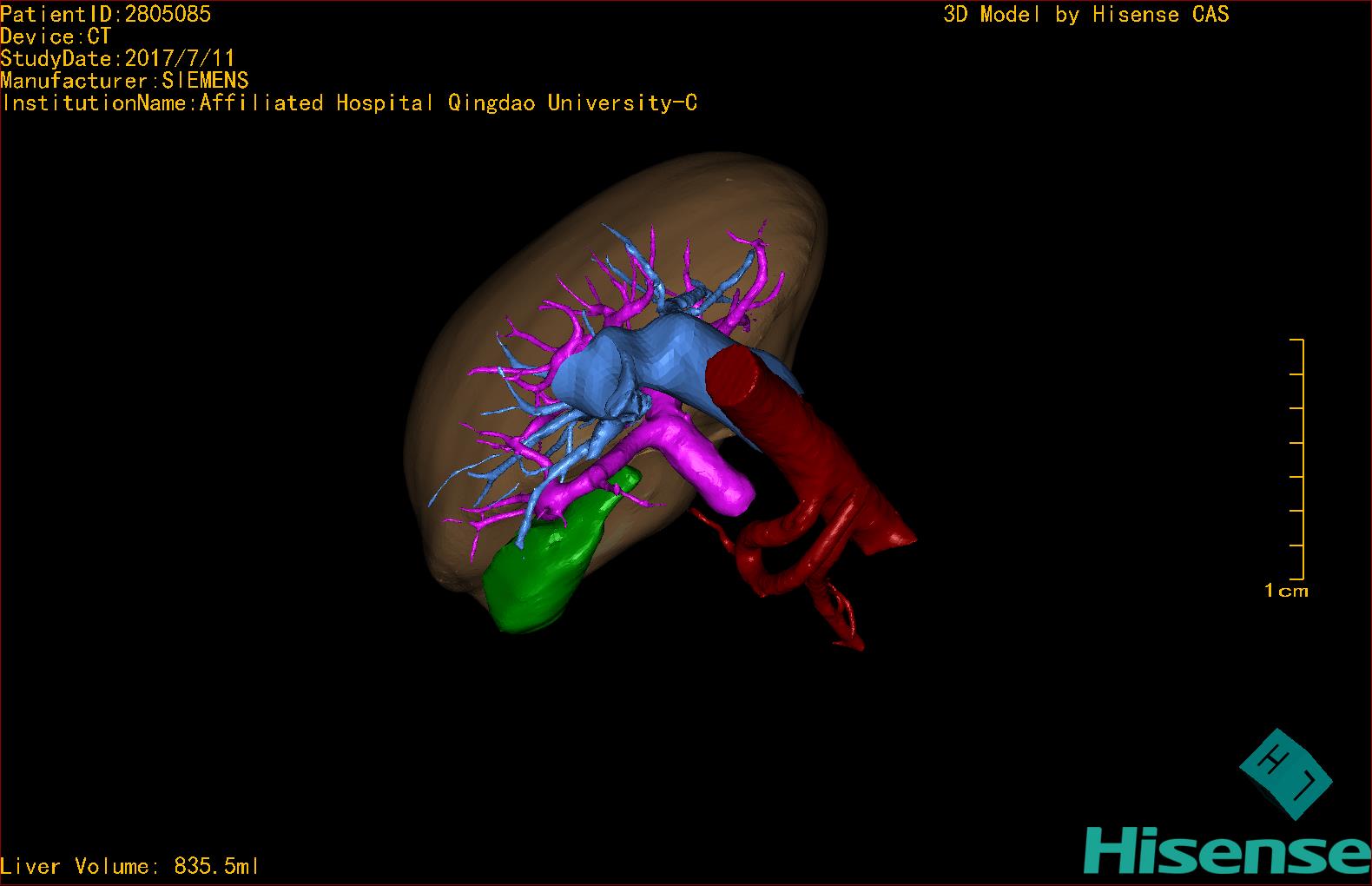The width and height of the screenshot is (1372, 886).
Task: Click the Liver Volume 835.5ml text
Action: 129,866
